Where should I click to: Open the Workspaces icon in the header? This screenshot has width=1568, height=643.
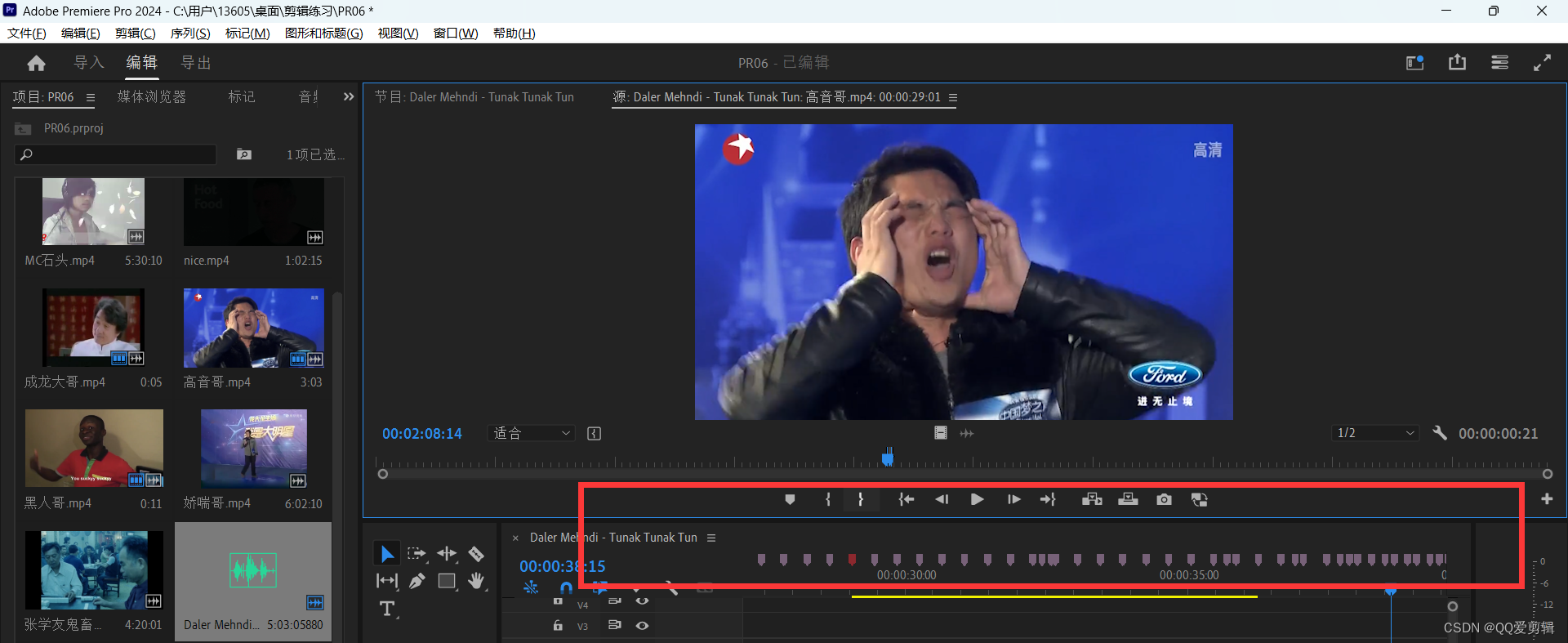coord(1414,63)
